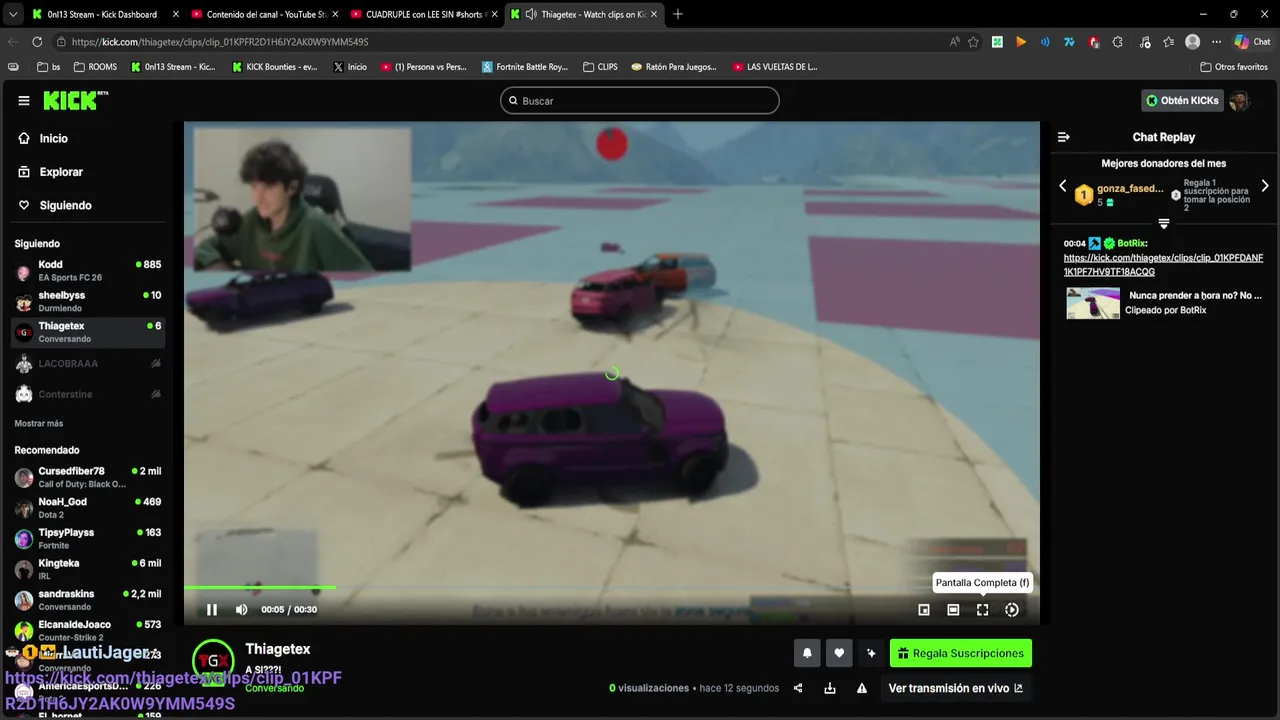Show next top donor

click(1265, 186)
